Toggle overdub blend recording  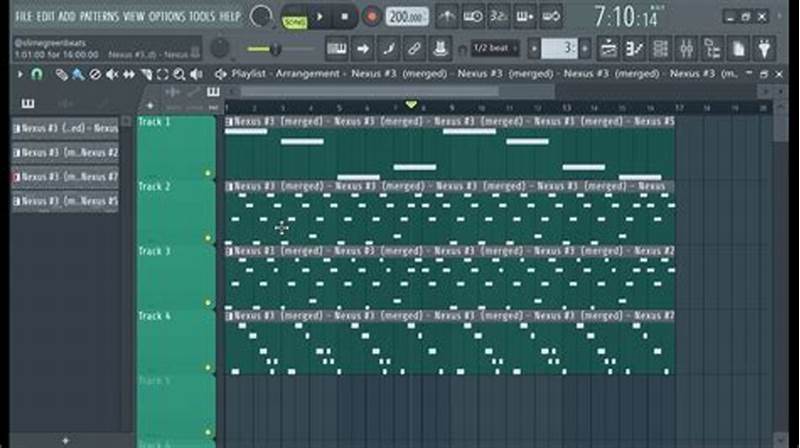pyautogui.click(x=524, y=17)
